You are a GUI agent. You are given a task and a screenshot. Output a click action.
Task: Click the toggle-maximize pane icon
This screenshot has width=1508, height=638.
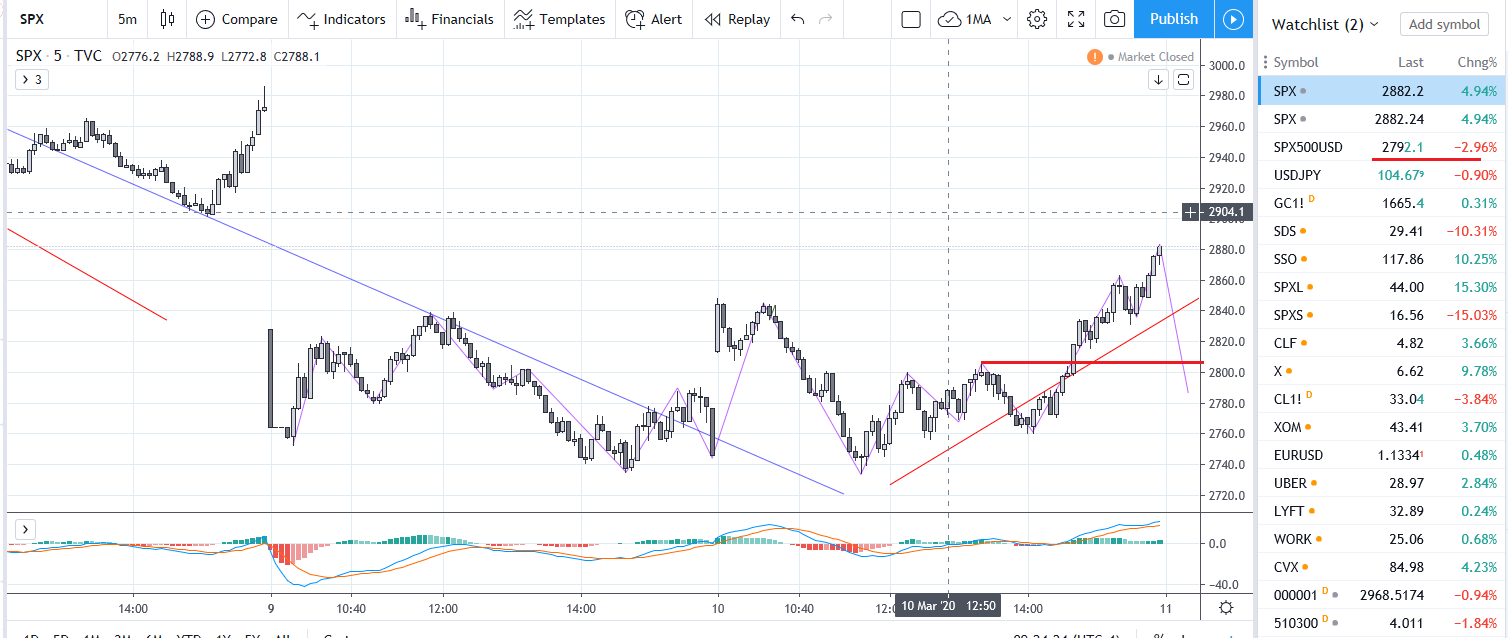[1183, 80]
